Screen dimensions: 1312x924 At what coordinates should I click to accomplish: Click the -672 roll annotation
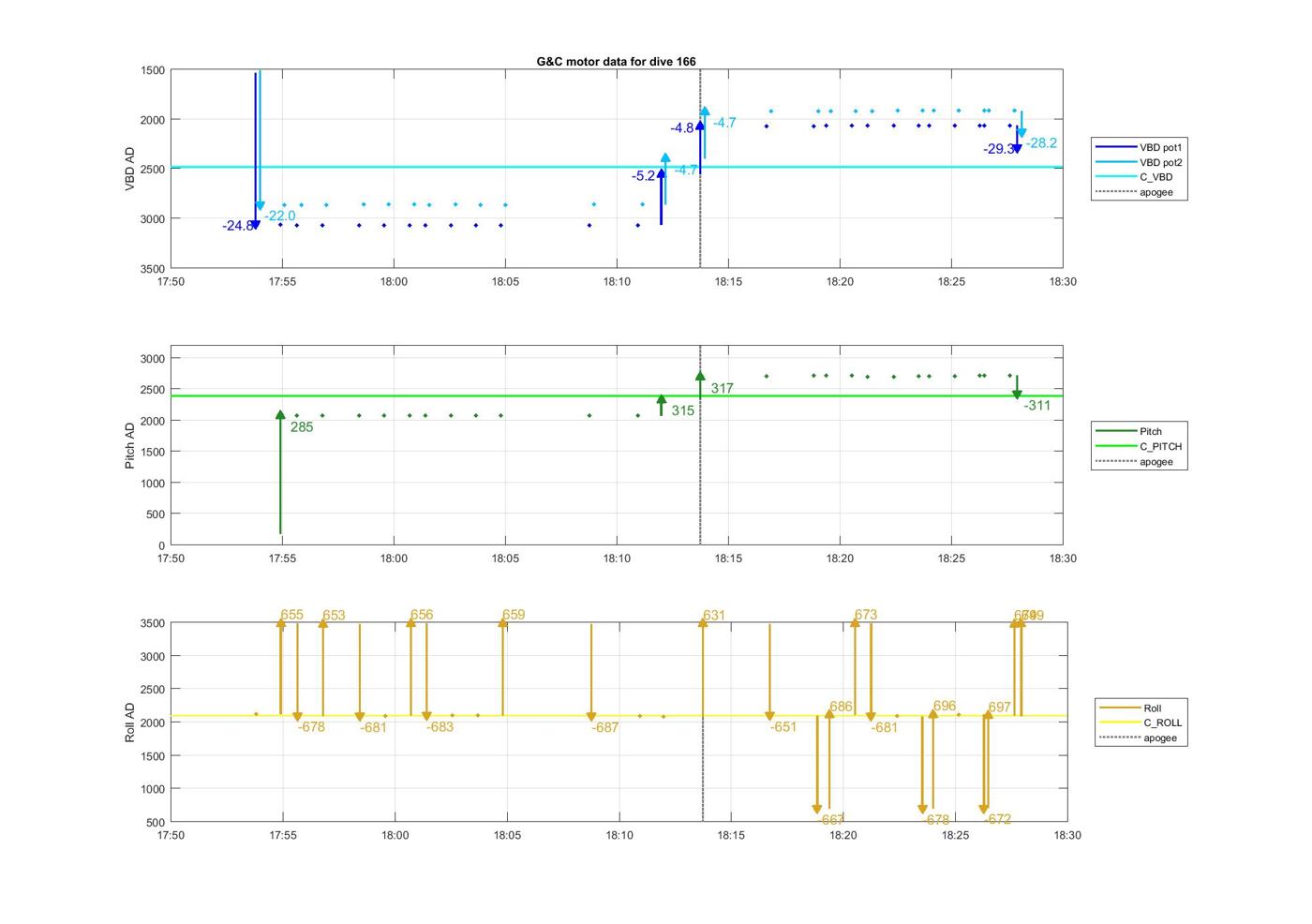pos(998,819)
